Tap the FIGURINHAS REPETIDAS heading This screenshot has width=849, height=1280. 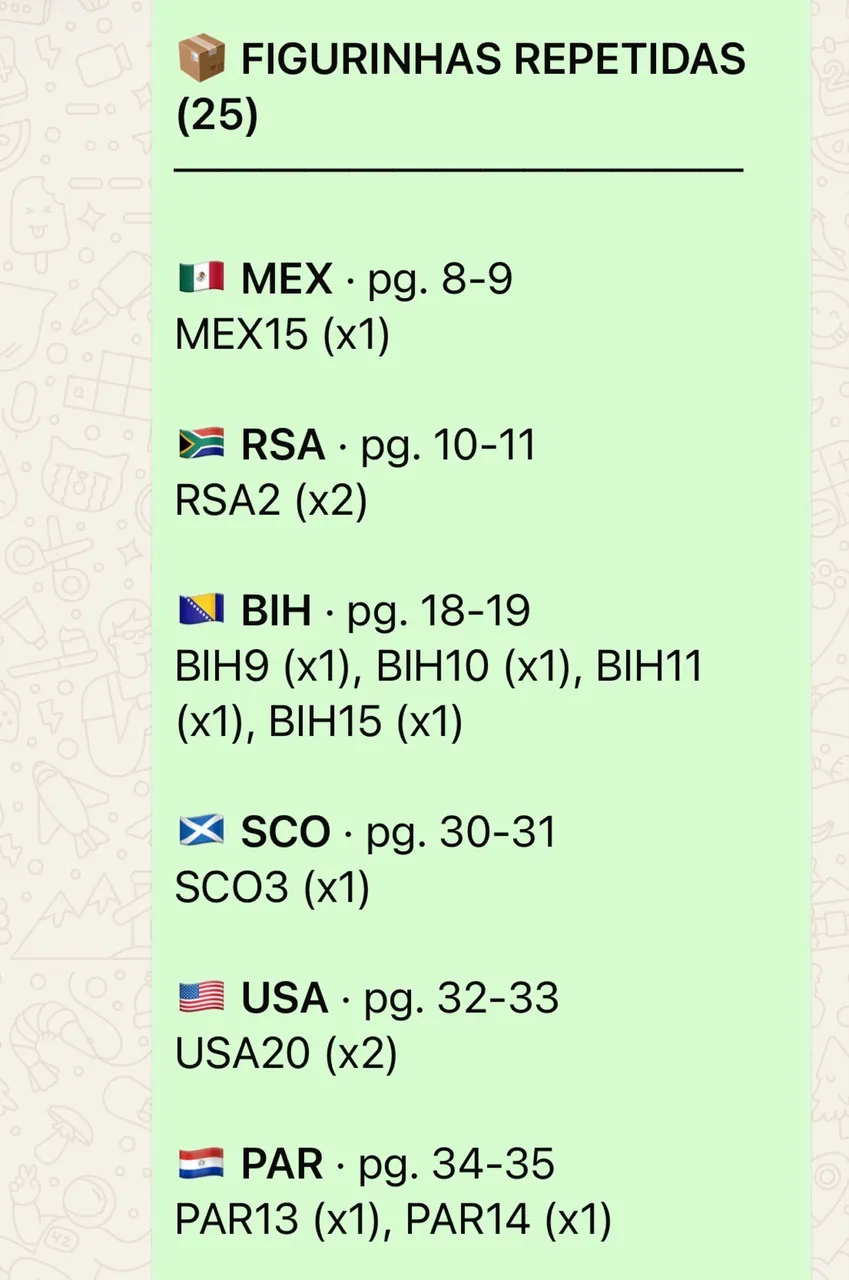tap(461, 88)
